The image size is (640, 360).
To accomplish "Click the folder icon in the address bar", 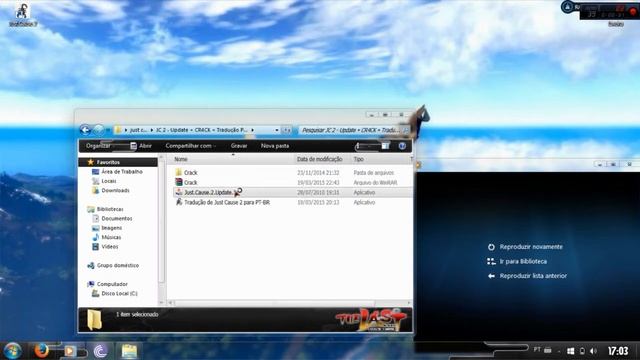I will coord(118,130).
